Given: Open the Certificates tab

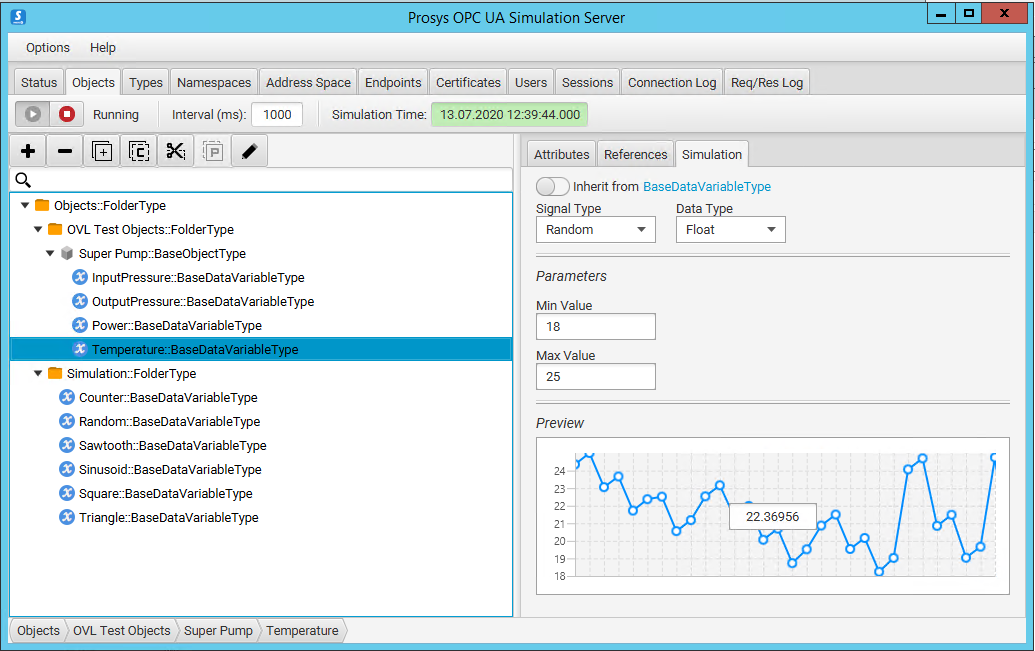Looking at the screenshot, I should (468, 83).
